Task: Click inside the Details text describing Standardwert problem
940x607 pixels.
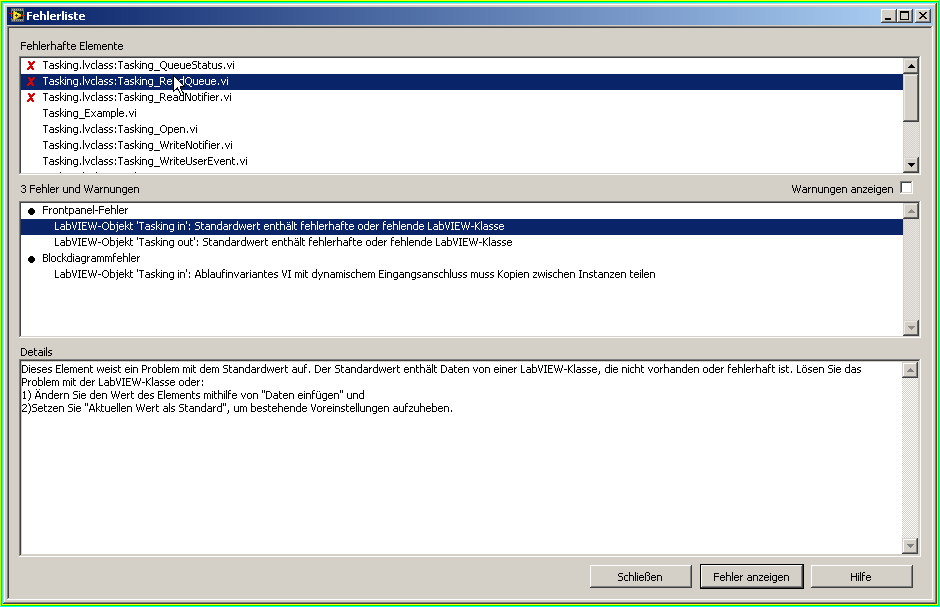Action: (x=441, y=388)
